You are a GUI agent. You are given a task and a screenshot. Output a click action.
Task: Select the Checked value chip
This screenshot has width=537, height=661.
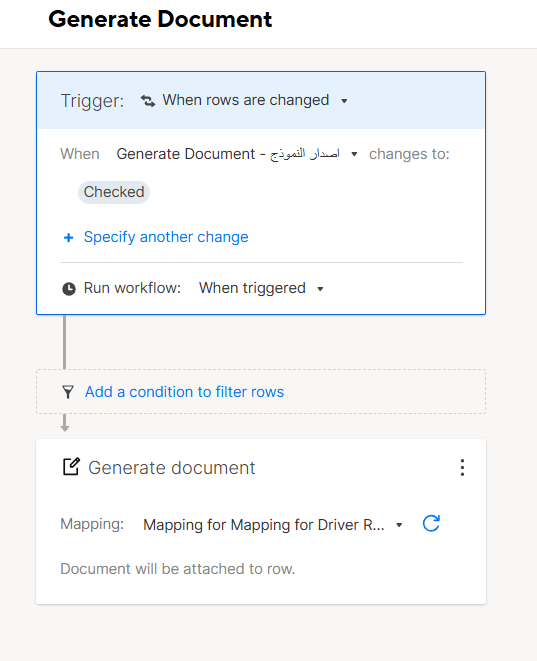click(114, 192)
